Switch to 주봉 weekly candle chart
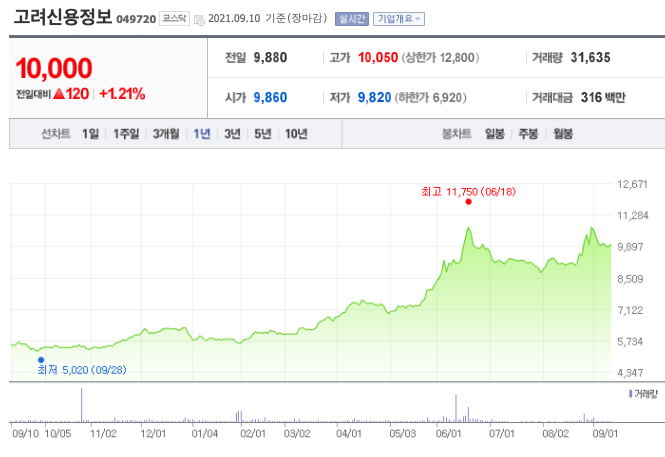 (528, 134)
